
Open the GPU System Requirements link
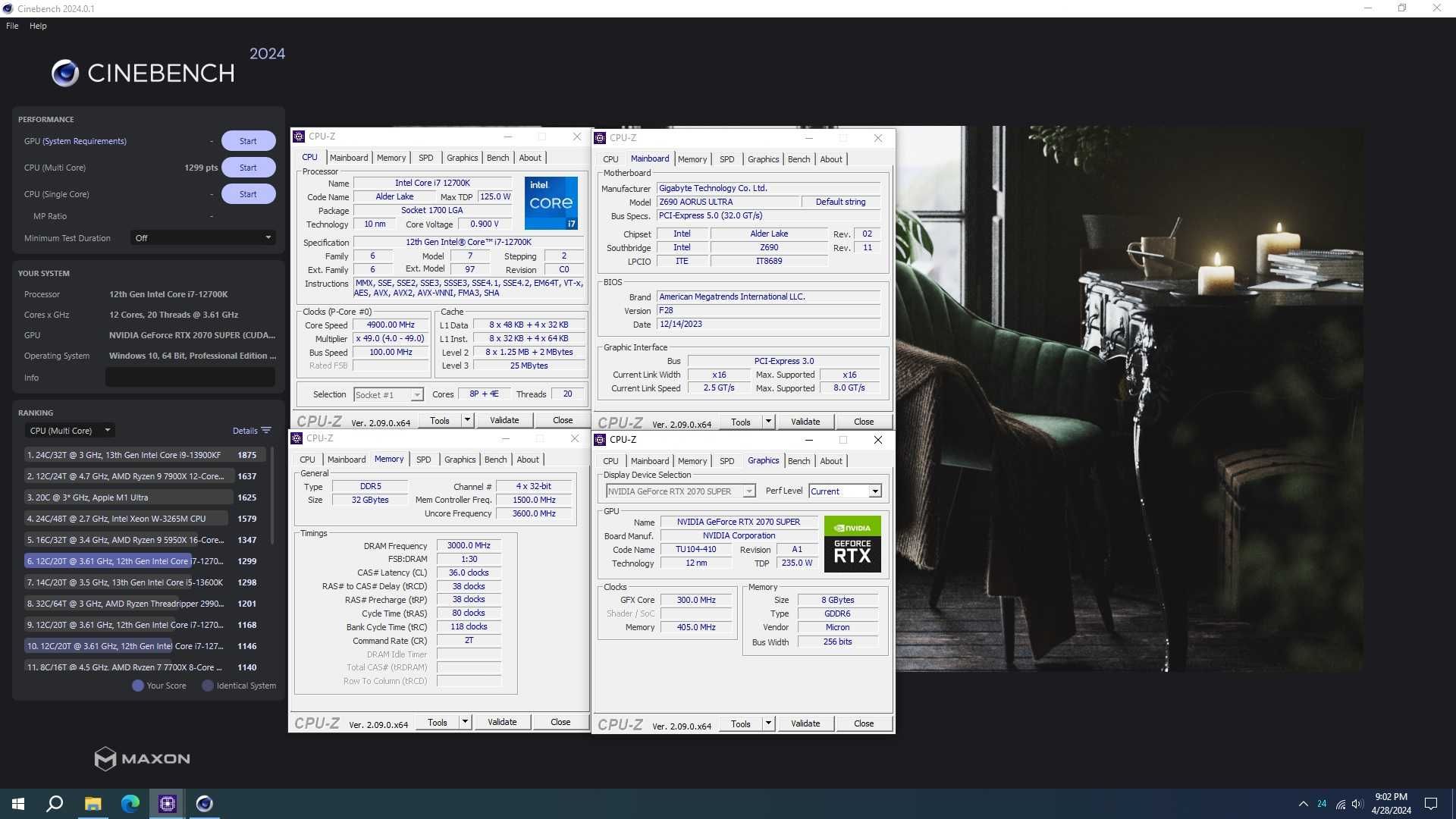84,141
